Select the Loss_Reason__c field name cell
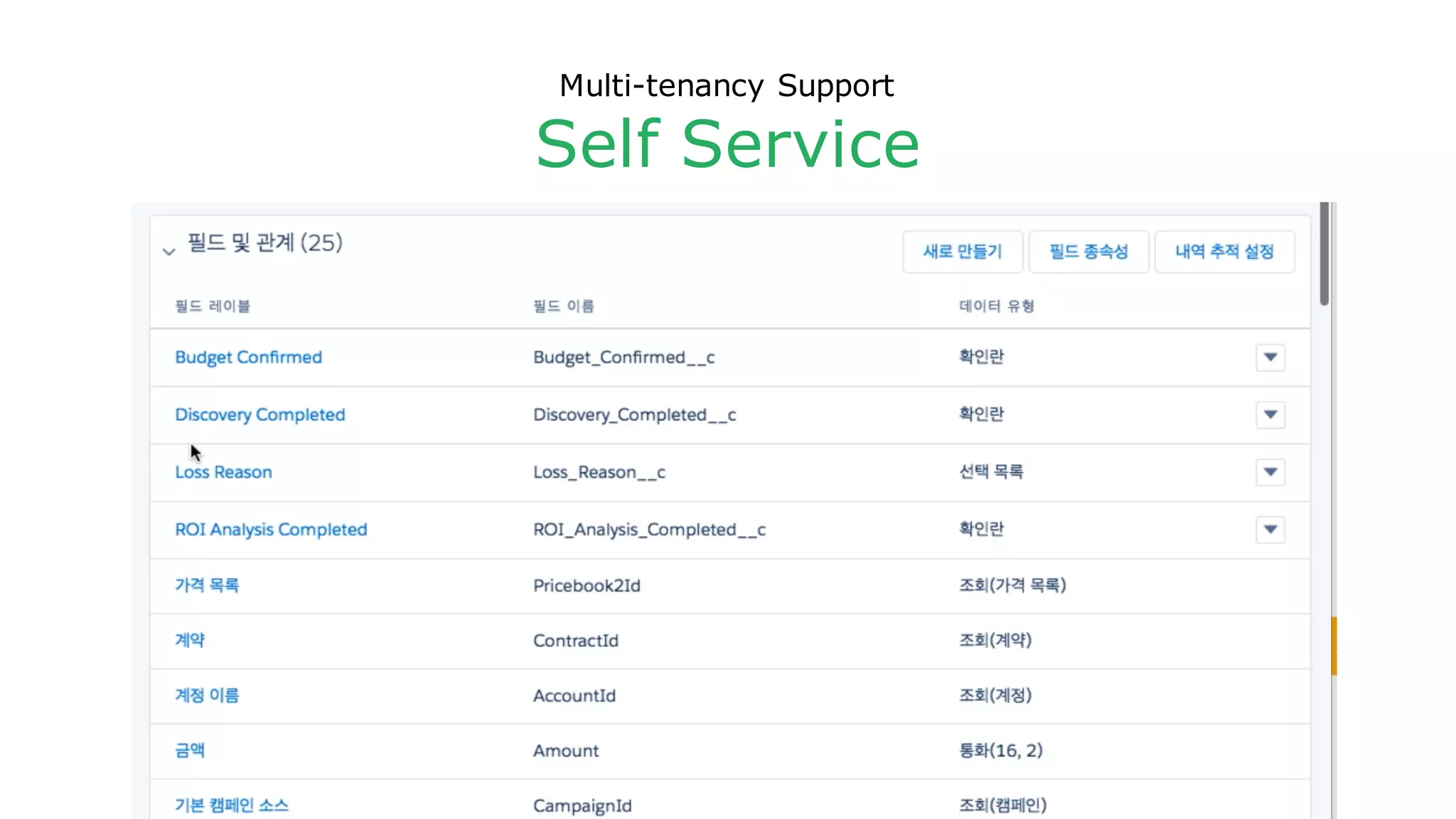The width and height of the screenshot is (1456, 819). (x=599, y=473)
